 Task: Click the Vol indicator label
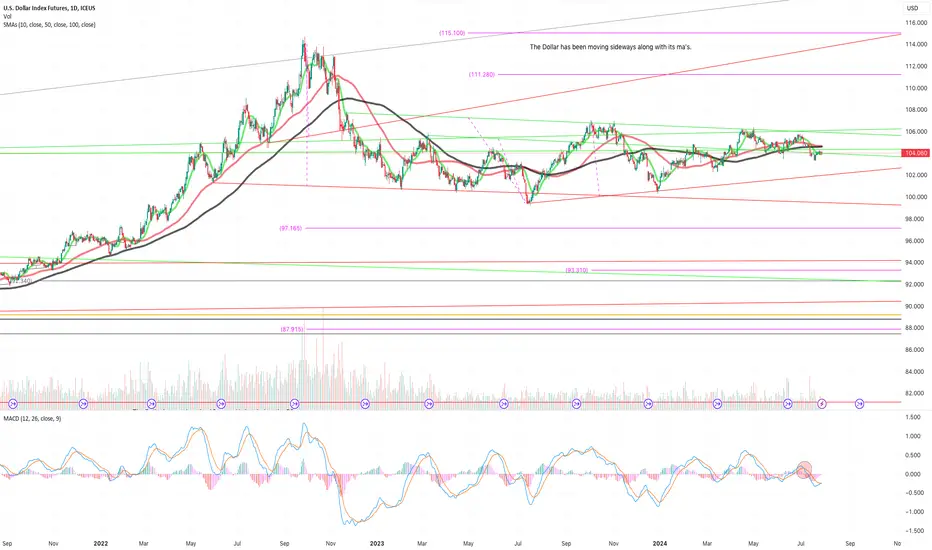point(7,17)
